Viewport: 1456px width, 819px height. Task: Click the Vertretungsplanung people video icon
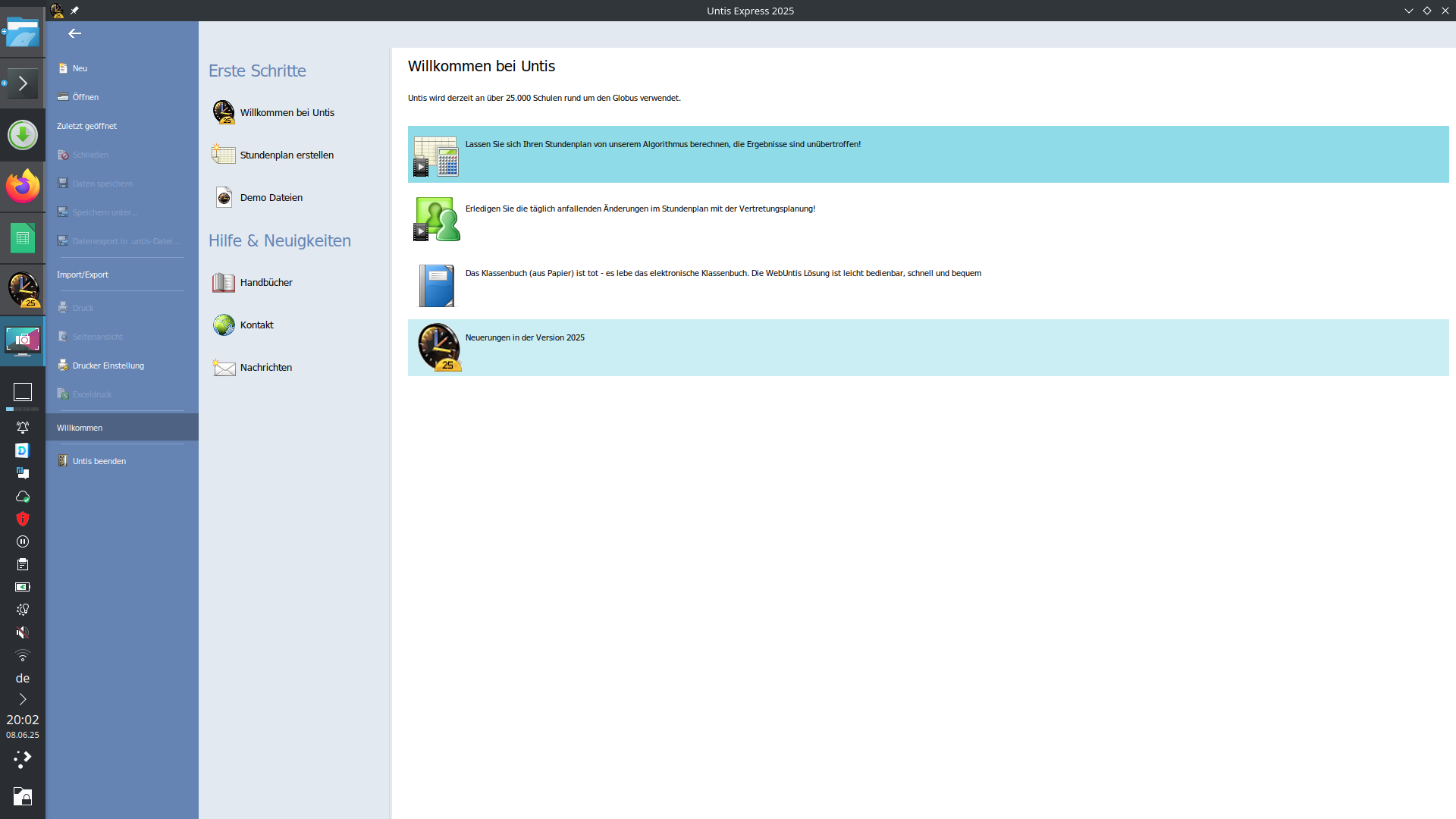436,219
